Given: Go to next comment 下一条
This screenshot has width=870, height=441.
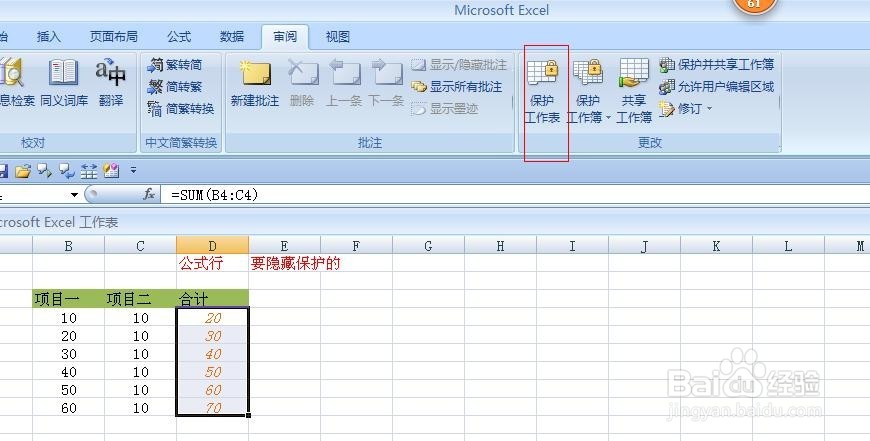Looking at the screenshot, I should 386,83.
